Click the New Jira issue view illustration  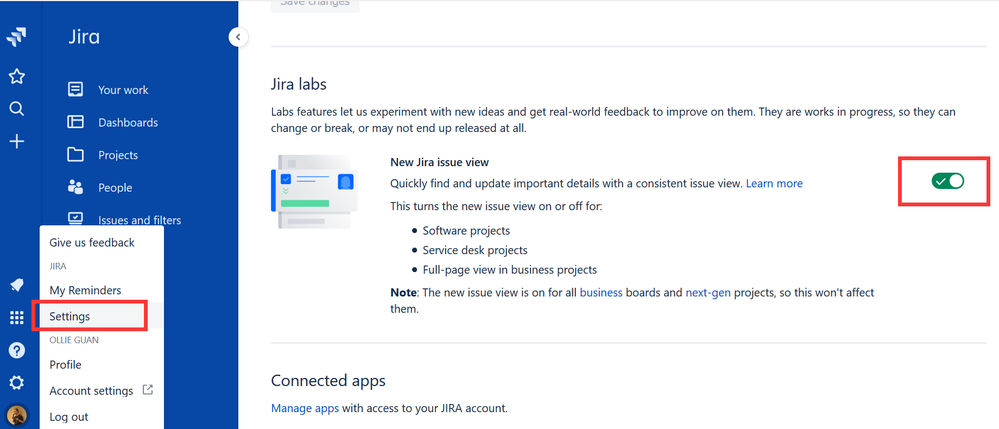pos(313,191)
